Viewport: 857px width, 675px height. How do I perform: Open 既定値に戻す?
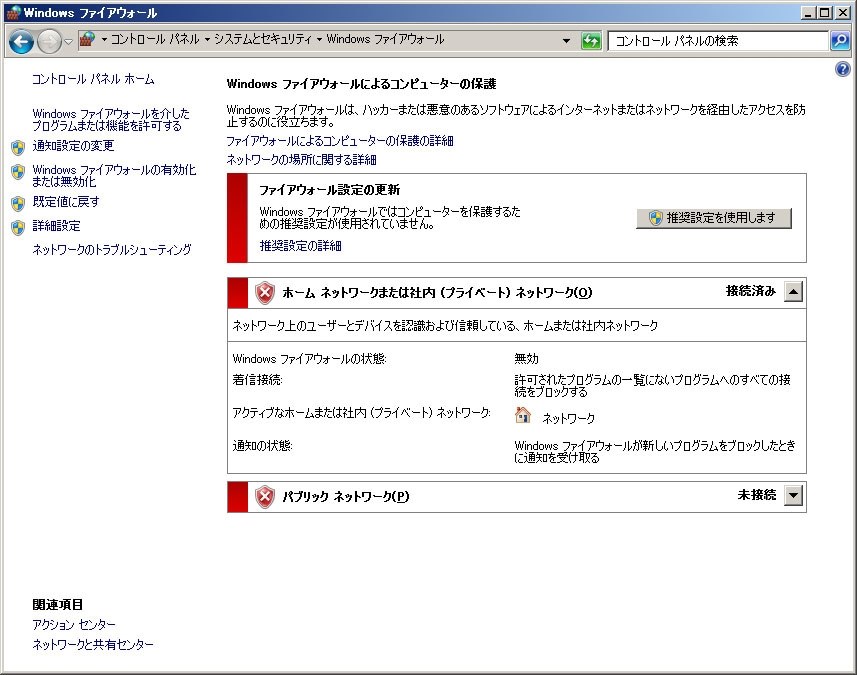coord(66,202)
